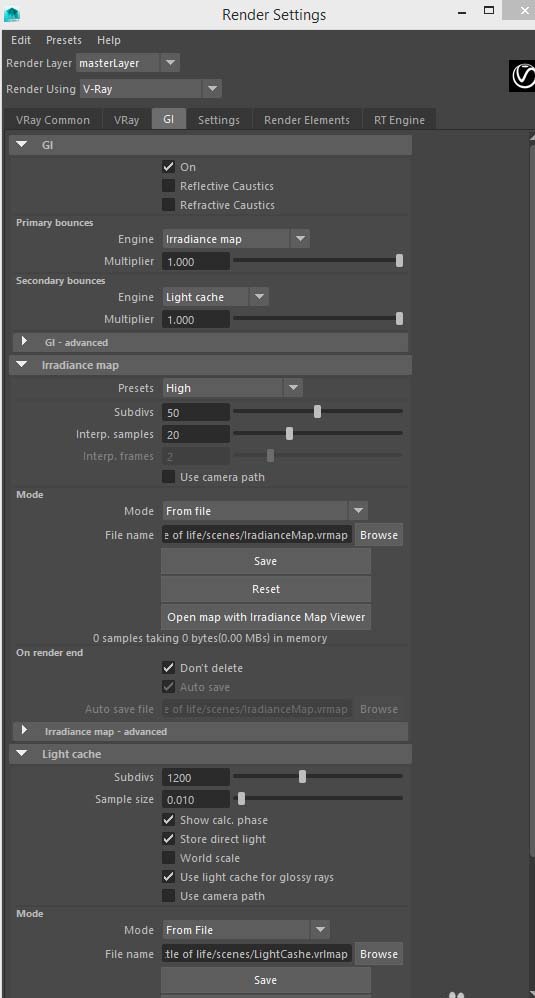Screen dimensions: 535x998
Task: Toggle the Don't delete checkbox
Action: coord(169,668)
